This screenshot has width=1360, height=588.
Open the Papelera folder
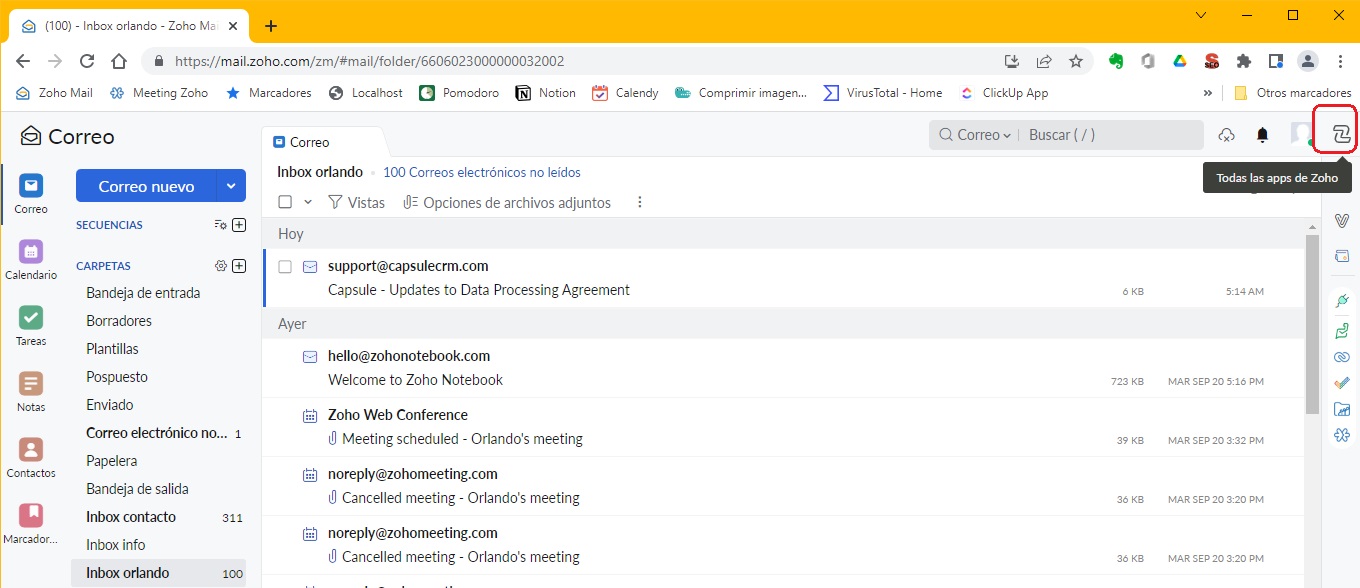[112, 461]
